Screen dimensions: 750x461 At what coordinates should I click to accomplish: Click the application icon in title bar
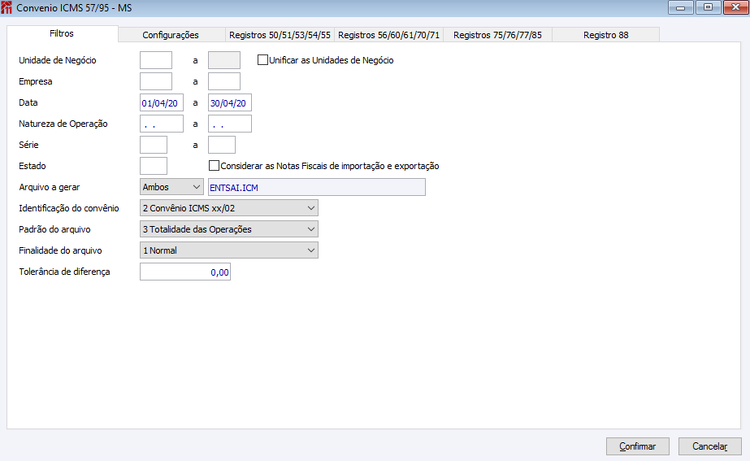[6, 8]
